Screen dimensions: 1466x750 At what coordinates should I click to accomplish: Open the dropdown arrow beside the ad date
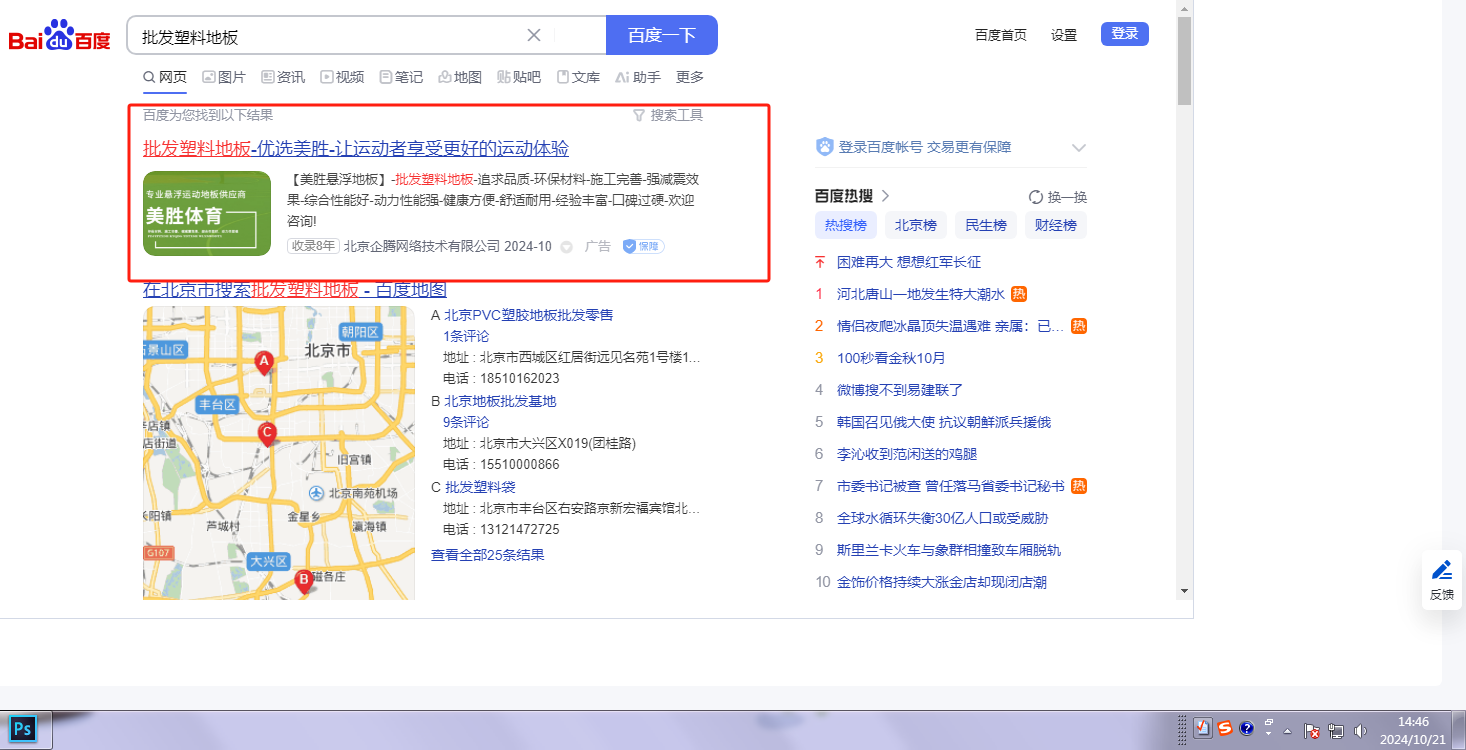[566, 247]
